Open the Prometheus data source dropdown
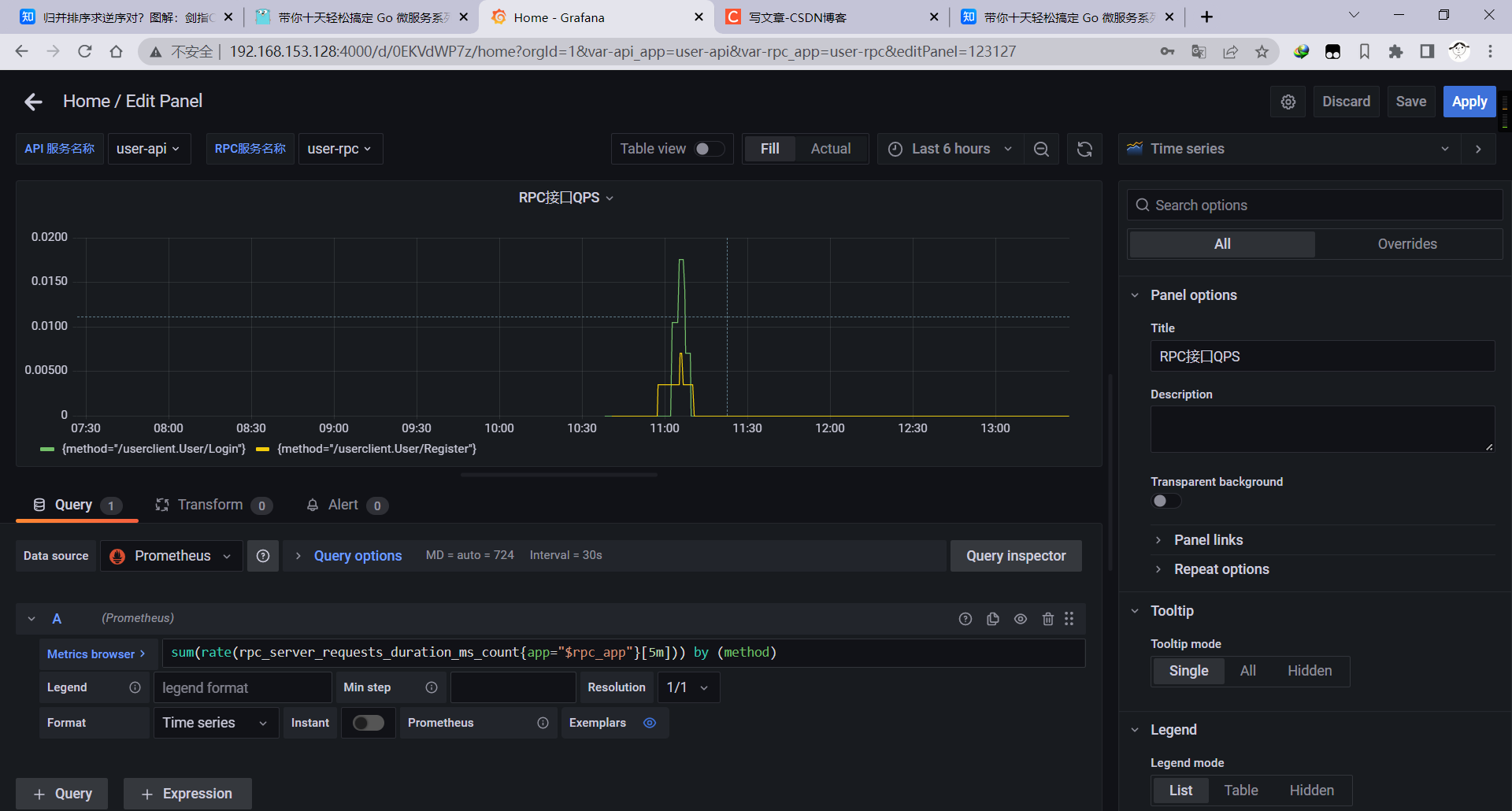The image size is (1512, 811). pos(171,556)
